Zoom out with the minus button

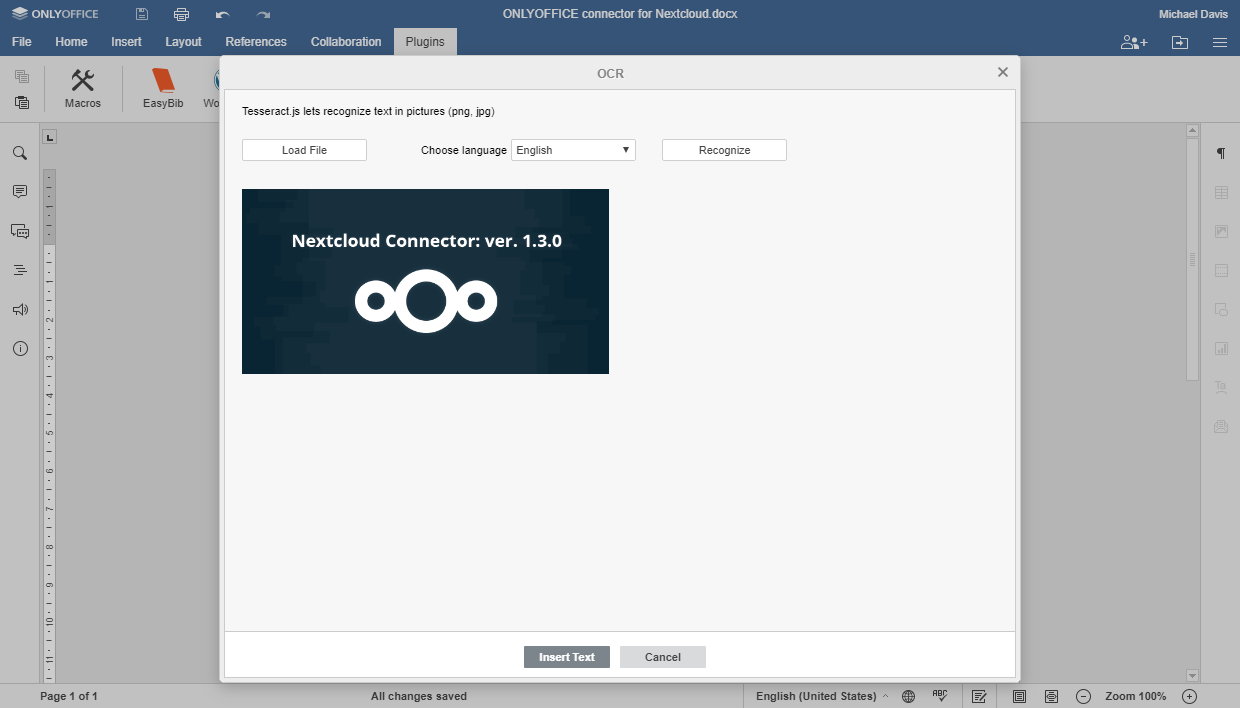coord(1083,696)
